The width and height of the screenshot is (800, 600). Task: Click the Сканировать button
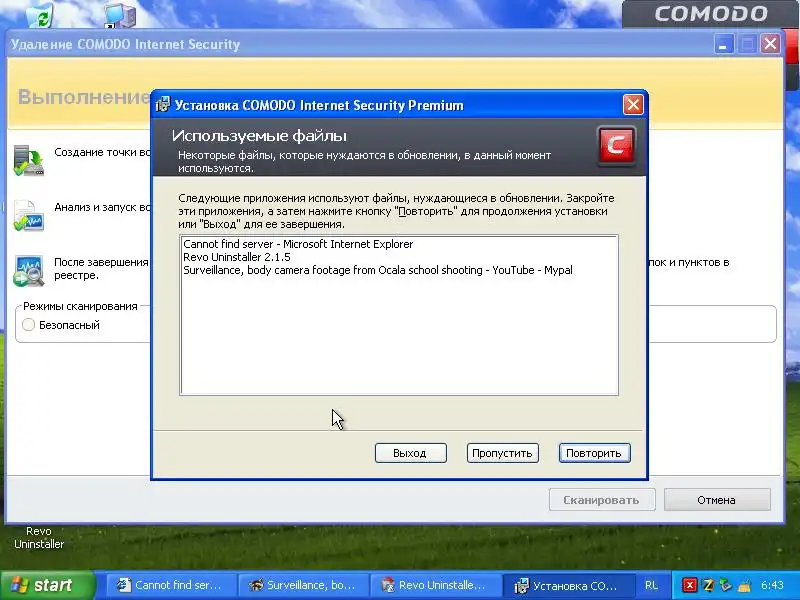602,500
